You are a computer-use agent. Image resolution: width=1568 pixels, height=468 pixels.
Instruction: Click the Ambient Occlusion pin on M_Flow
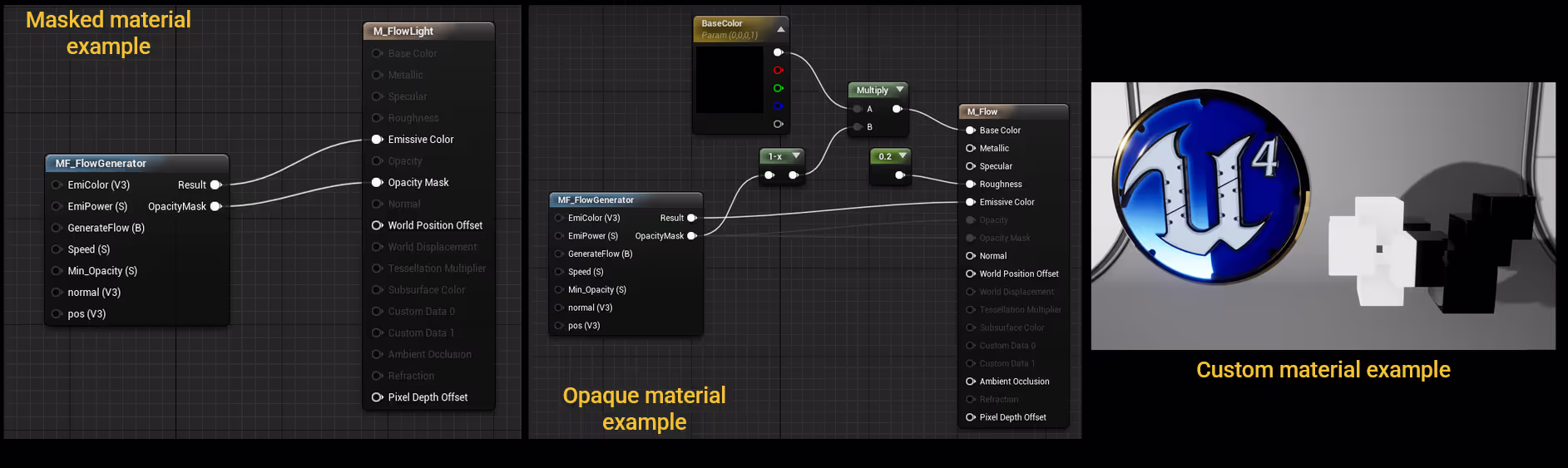[971, 382]
